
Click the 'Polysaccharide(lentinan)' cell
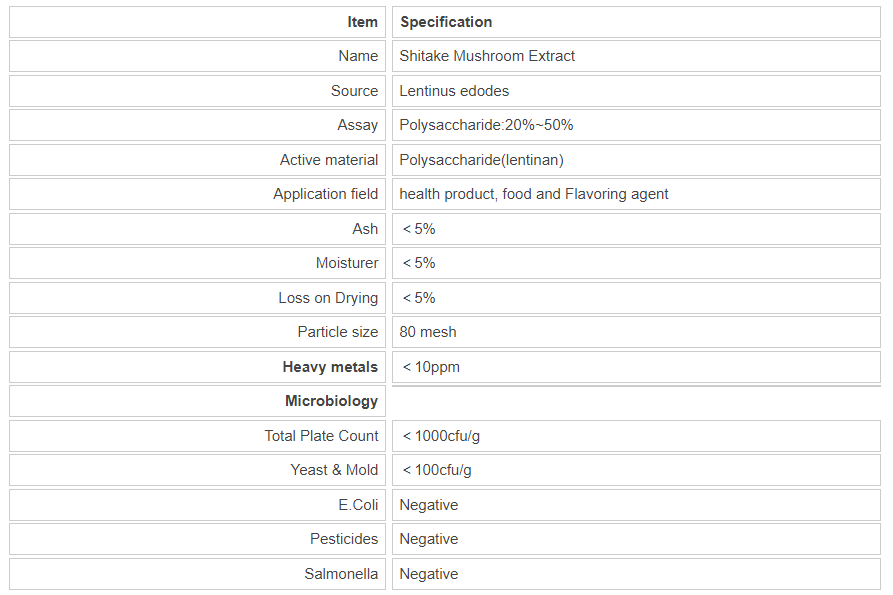(x=482, y=160)
